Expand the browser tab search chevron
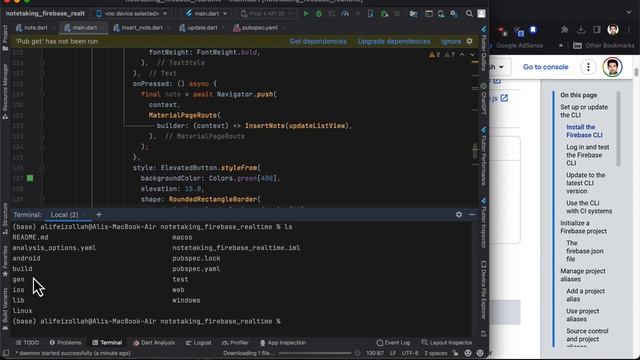 [629, 12]
